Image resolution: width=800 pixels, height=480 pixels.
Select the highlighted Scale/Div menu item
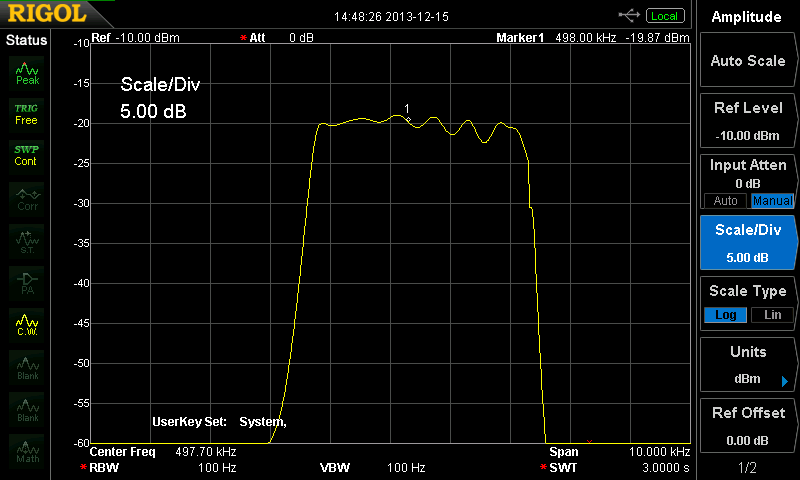[747, 242]
